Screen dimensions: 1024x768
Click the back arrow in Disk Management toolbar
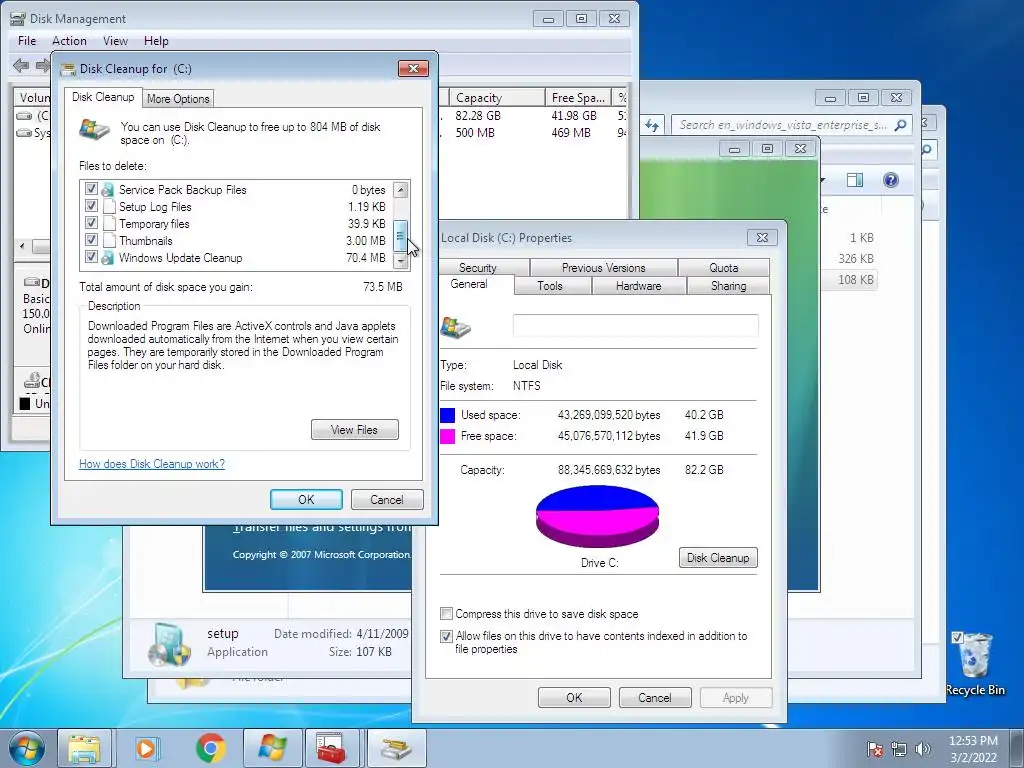pos(21,65)
